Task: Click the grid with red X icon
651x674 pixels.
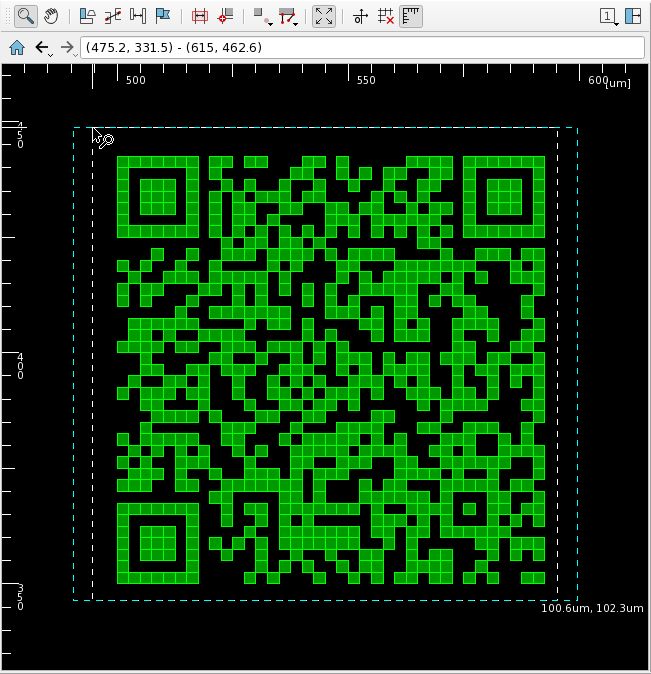Action: pos(386,17)
